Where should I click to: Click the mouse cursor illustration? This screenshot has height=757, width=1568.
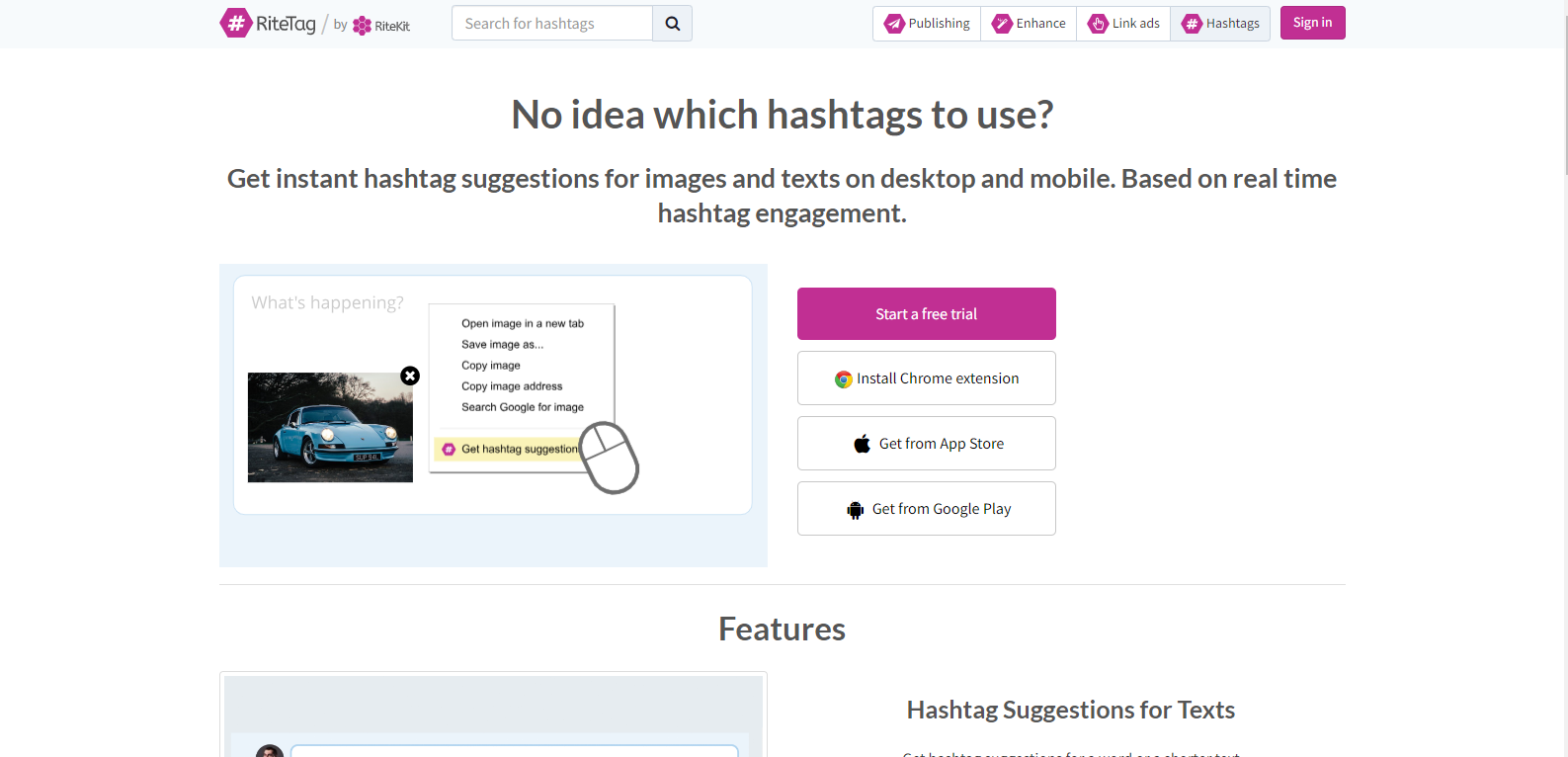pyautogui.click(x=610, y=458)
